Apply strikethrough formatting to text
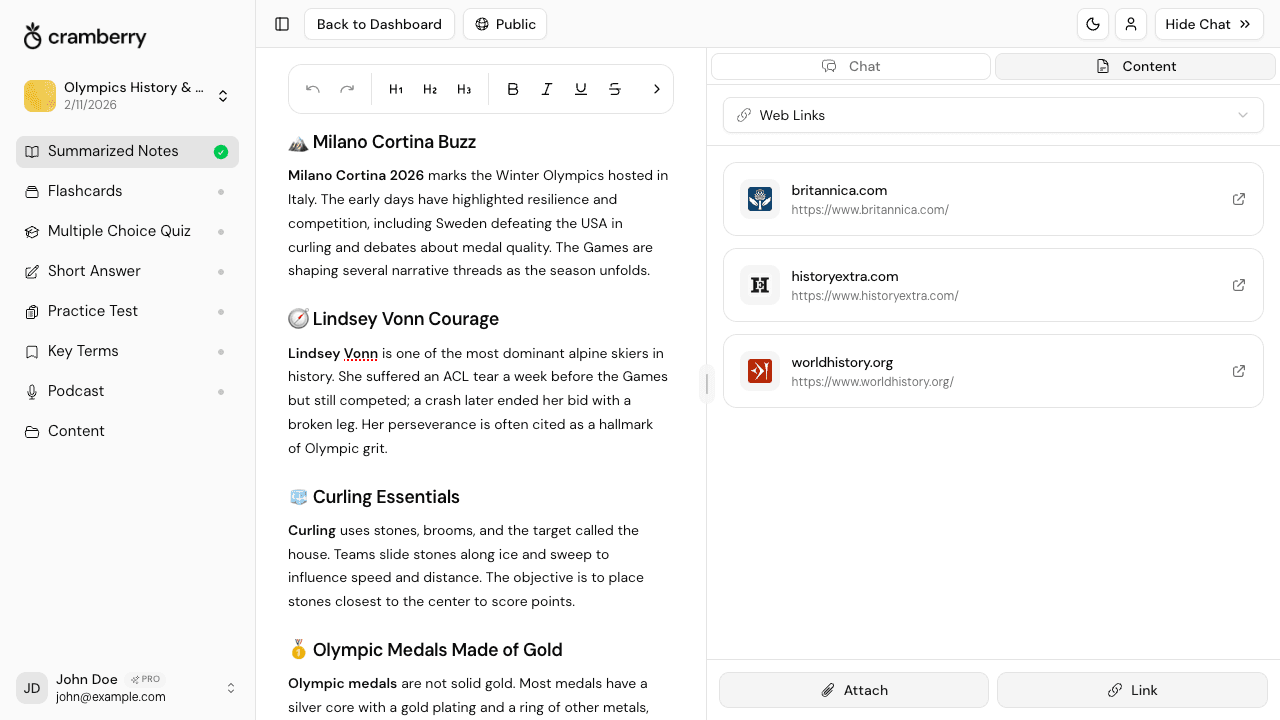This screenshot has width=1280, height=720. click(x=614, y=89)
